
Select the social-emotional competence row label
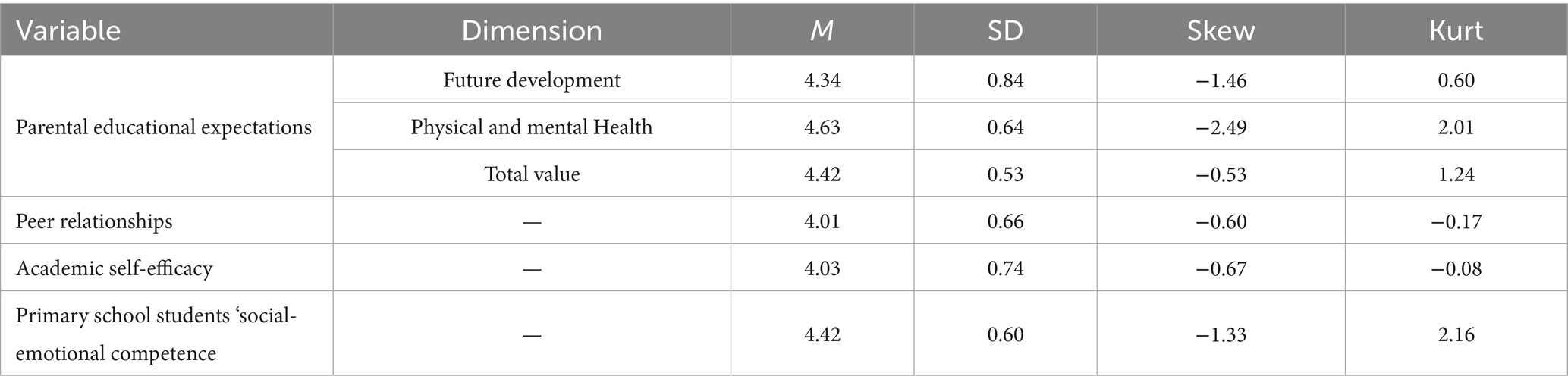pyautogui.click(x=156, y=334)
